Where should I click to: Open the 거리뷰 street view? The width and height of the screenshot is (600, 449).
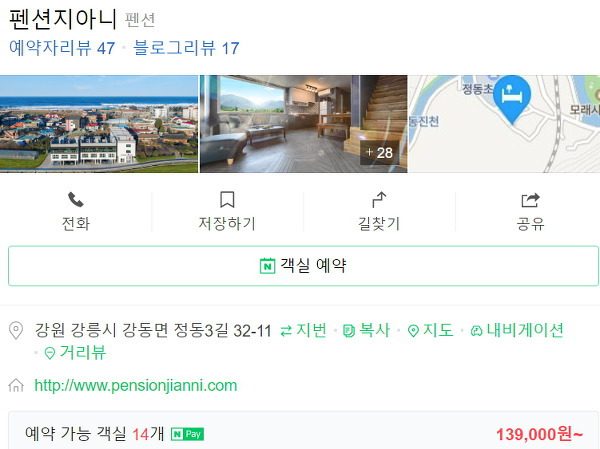click(75, 353)
